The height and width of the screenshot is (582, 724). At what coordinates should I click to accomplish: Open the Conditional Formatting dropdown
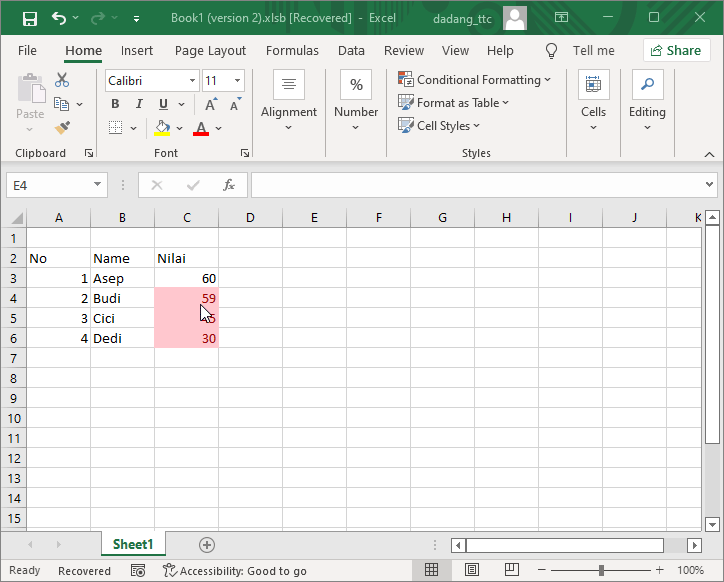[x=474, y=80]
